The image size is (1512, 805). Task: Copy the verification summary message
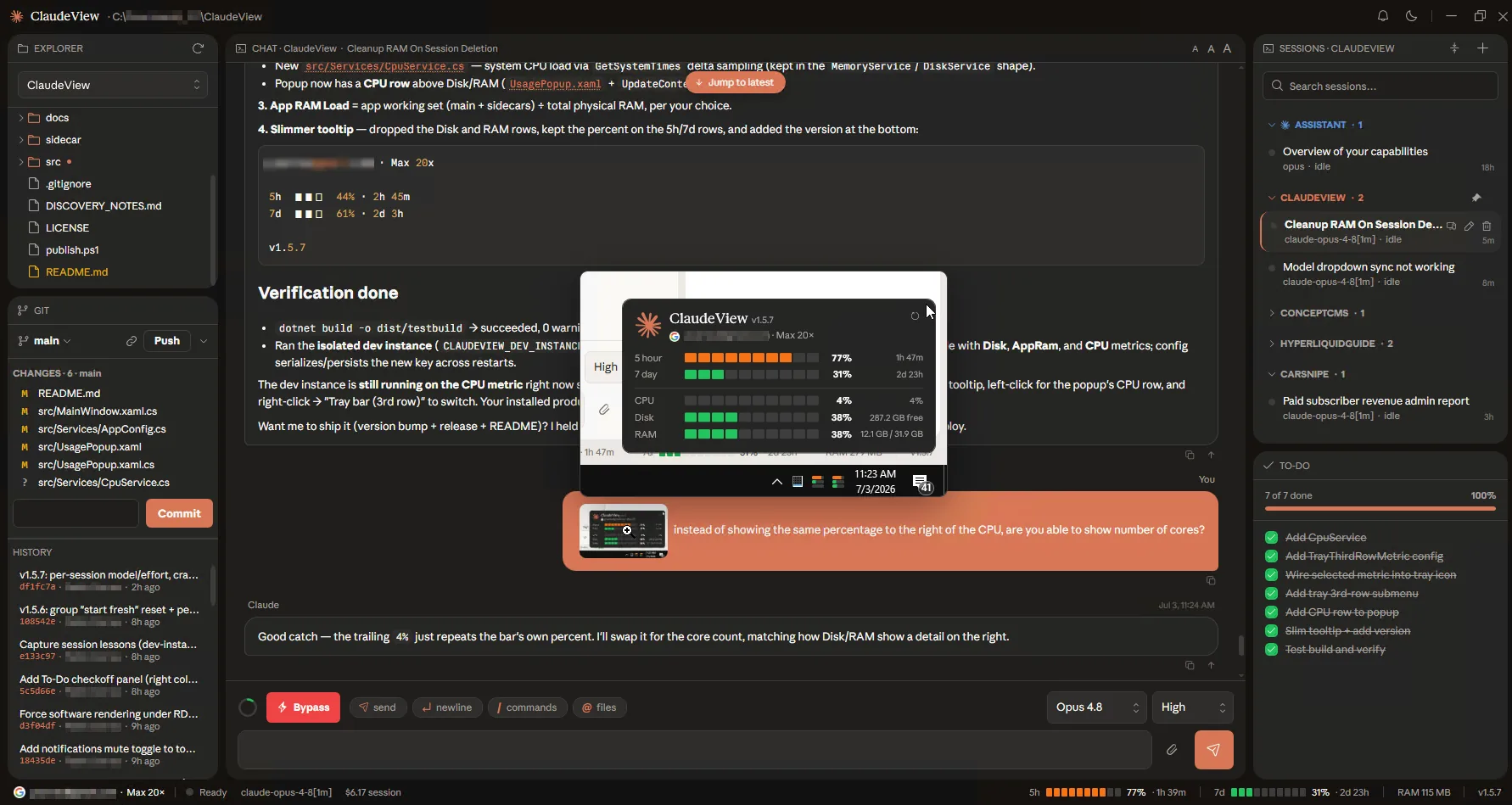[1190, 456]
